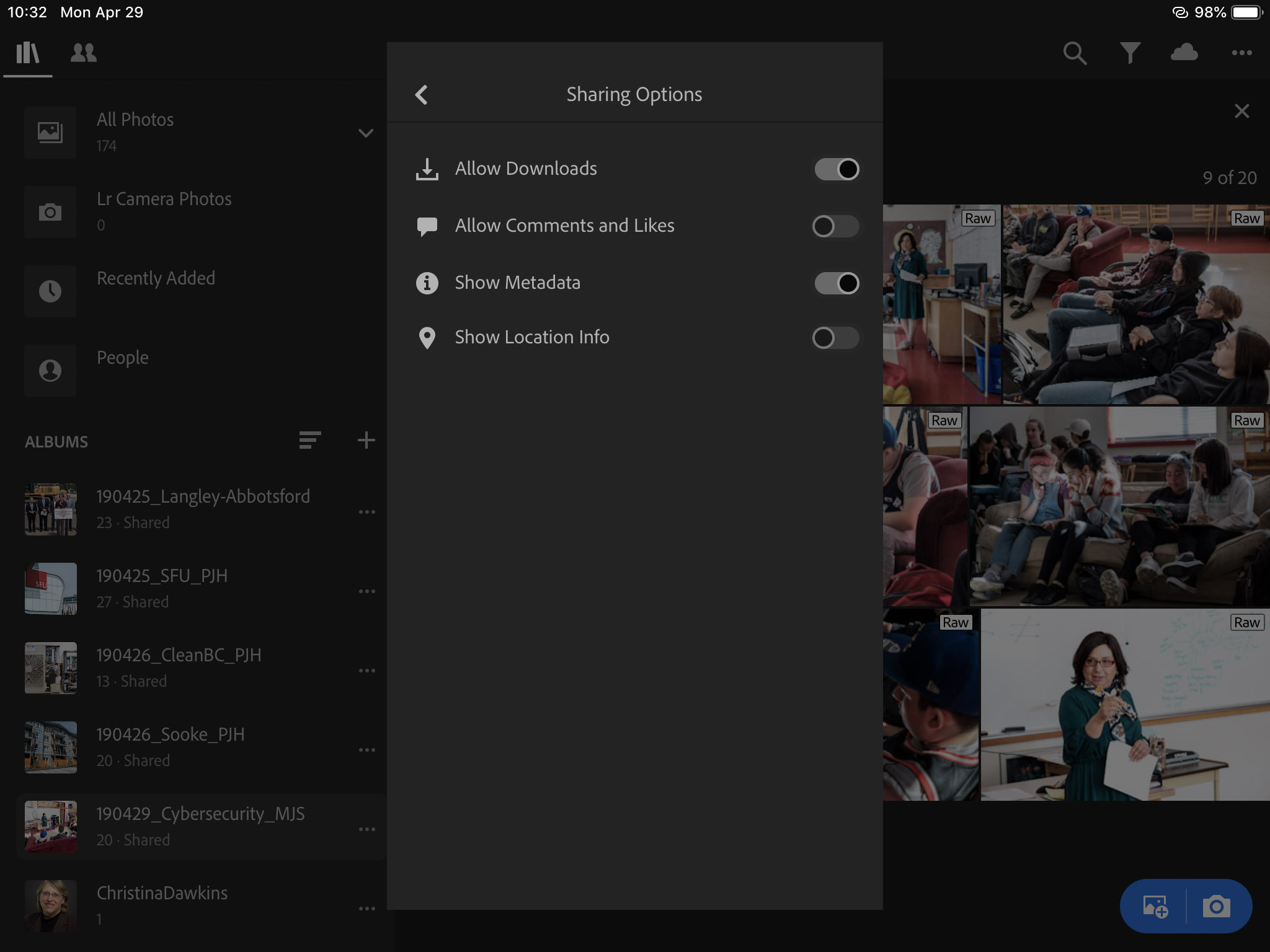Open the search magnifier icon
This screenshot has width=1270, height=952.
pos(1075,53)
